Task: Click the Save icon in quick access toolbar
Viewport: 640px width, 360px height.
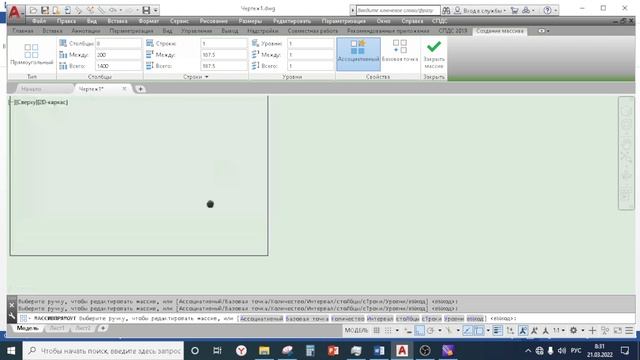Action: pyautogui.click(x=45, y=10)
